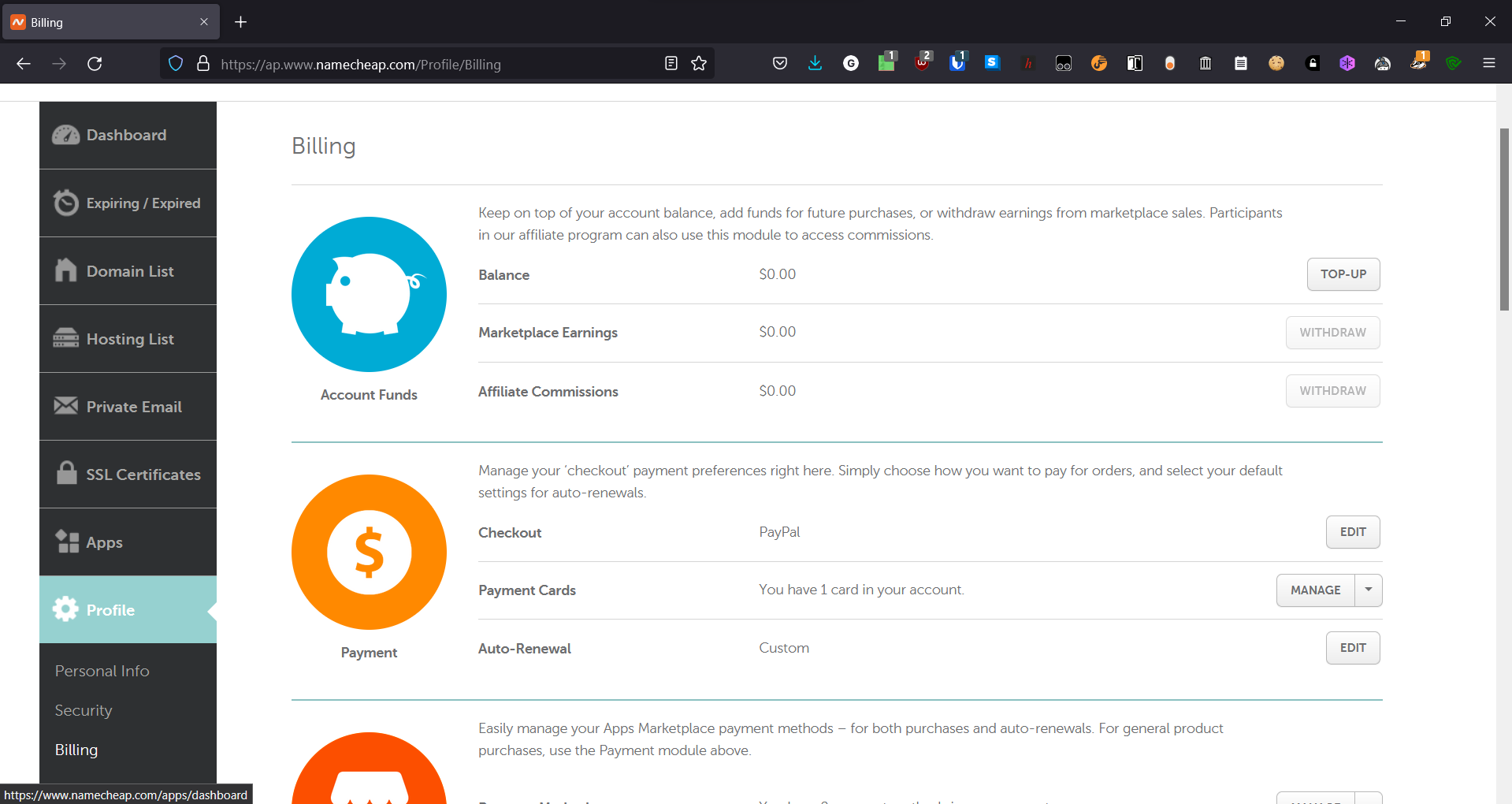Go to Domain List
The height and width of the screenshot is (804, 1512).
[128, 270]
